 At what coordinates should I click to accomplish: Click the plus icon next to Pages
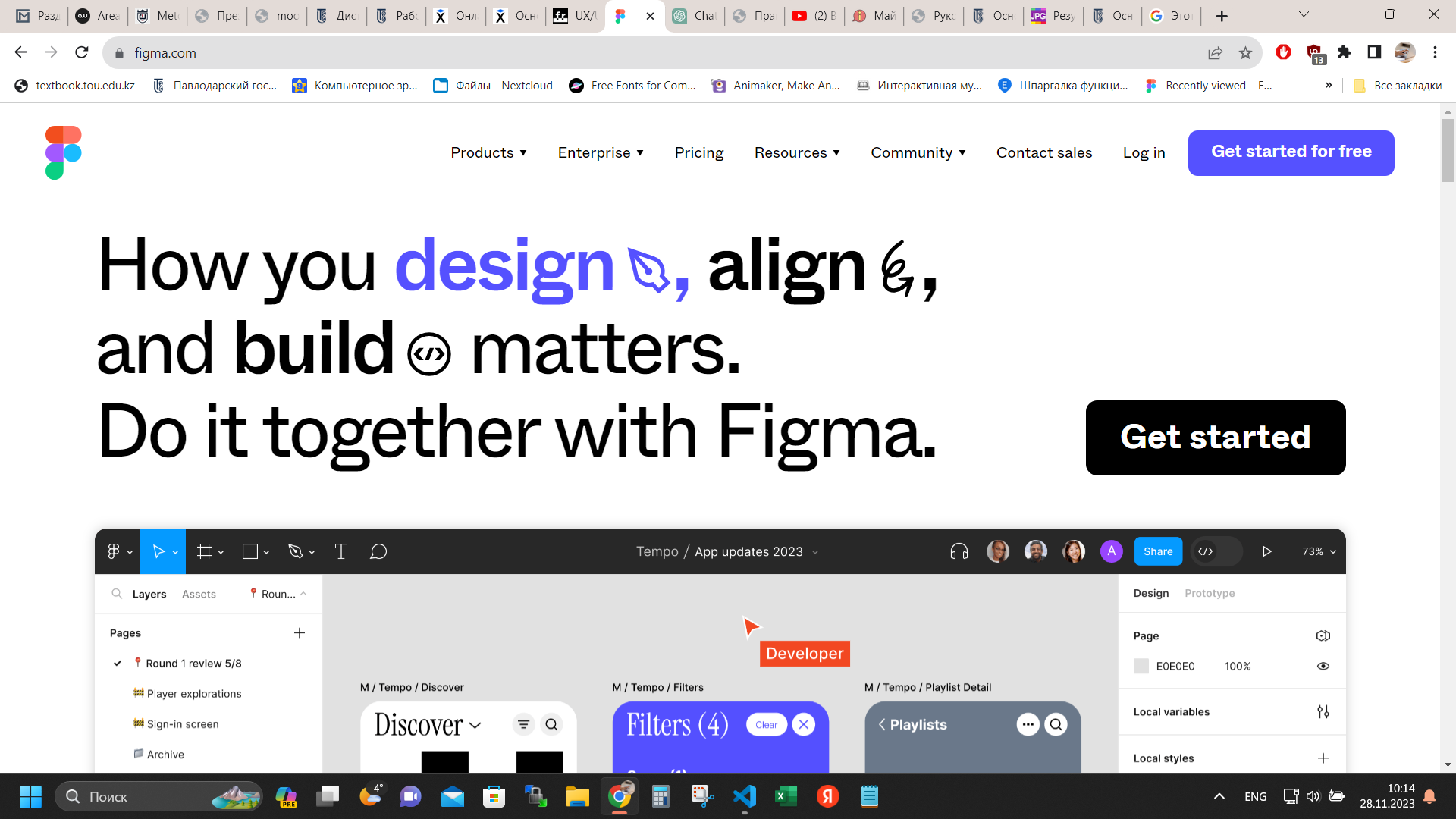[x=300, y=632]
